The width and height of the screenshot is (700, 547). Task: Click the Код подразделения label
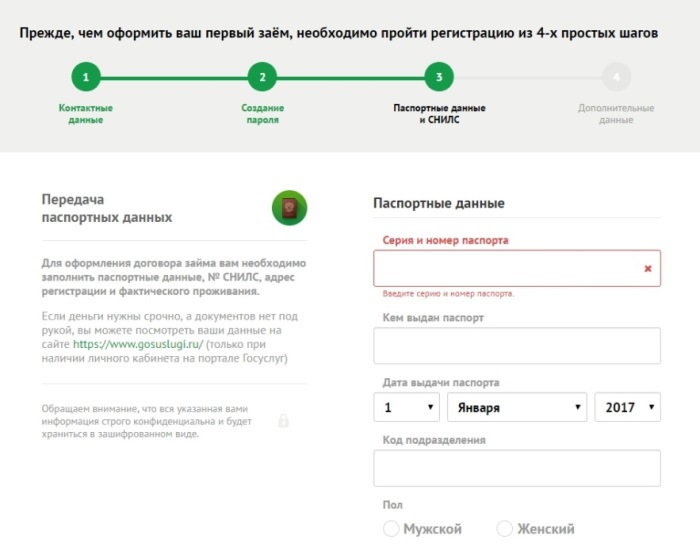point(434,440)
